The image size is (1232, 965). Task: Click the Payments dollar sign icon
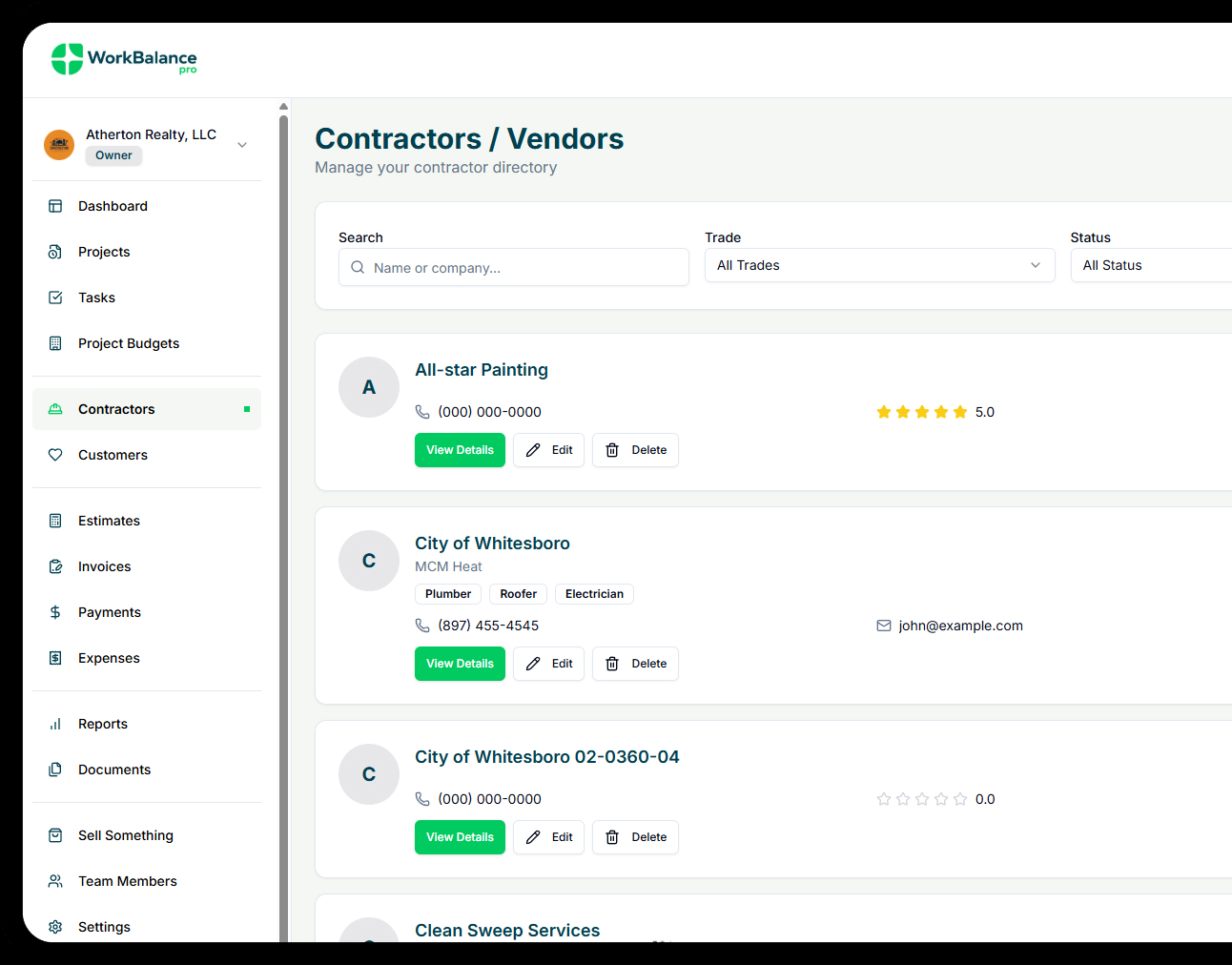tap(55, 612)
